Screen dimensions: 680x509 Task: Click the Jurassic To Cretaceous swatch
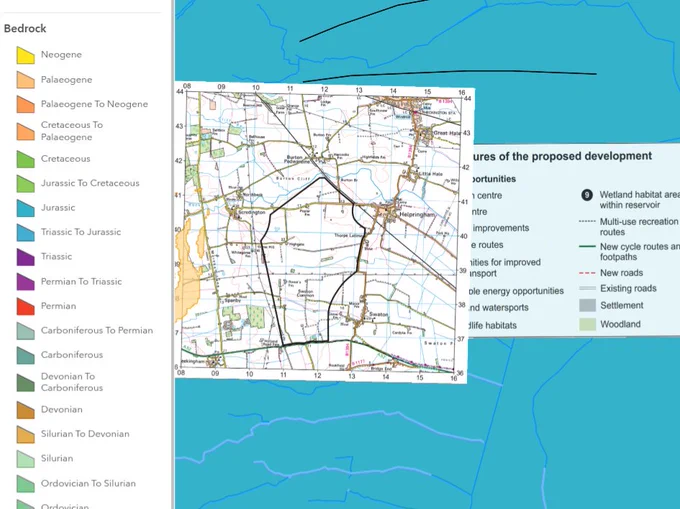pyautogui.click(x=26, y=183)
